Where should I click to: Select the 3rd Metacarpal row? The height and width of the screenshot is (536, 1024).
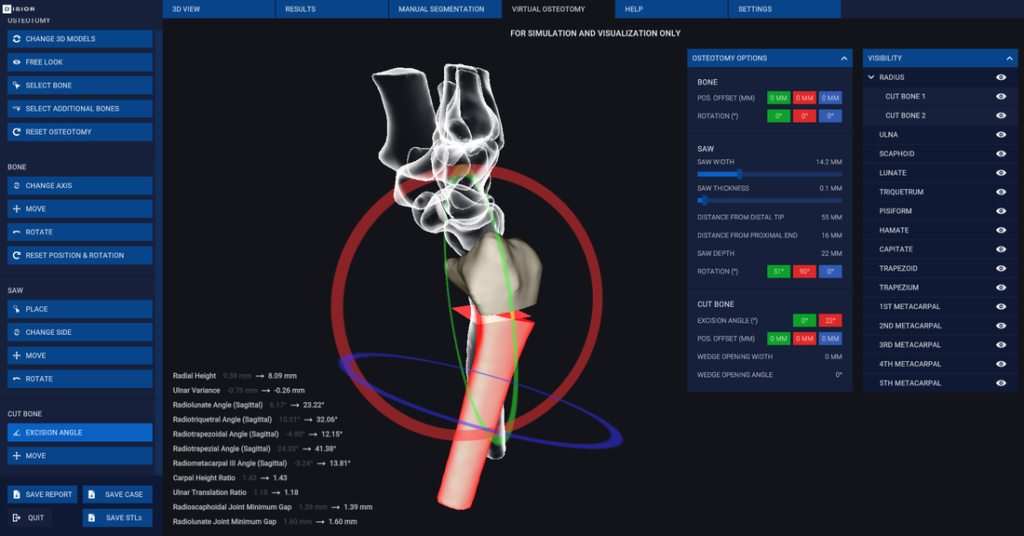click(x=940, y=345)
